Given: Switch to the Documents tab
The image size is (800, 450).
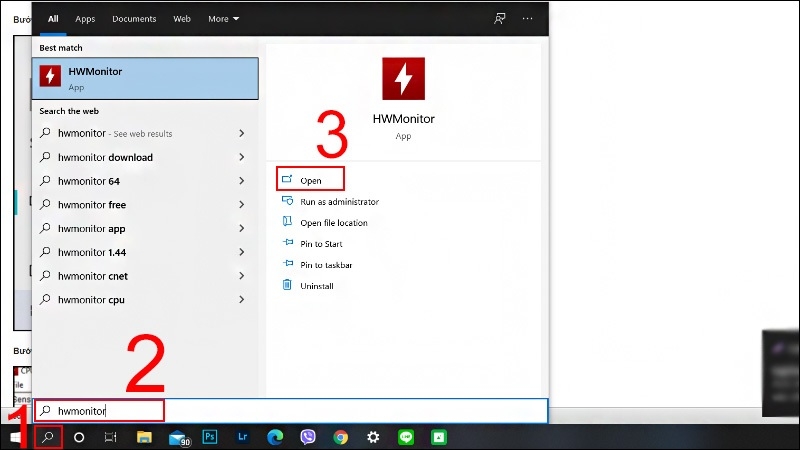Looking at the screenshot, I should tap(134, 19).
